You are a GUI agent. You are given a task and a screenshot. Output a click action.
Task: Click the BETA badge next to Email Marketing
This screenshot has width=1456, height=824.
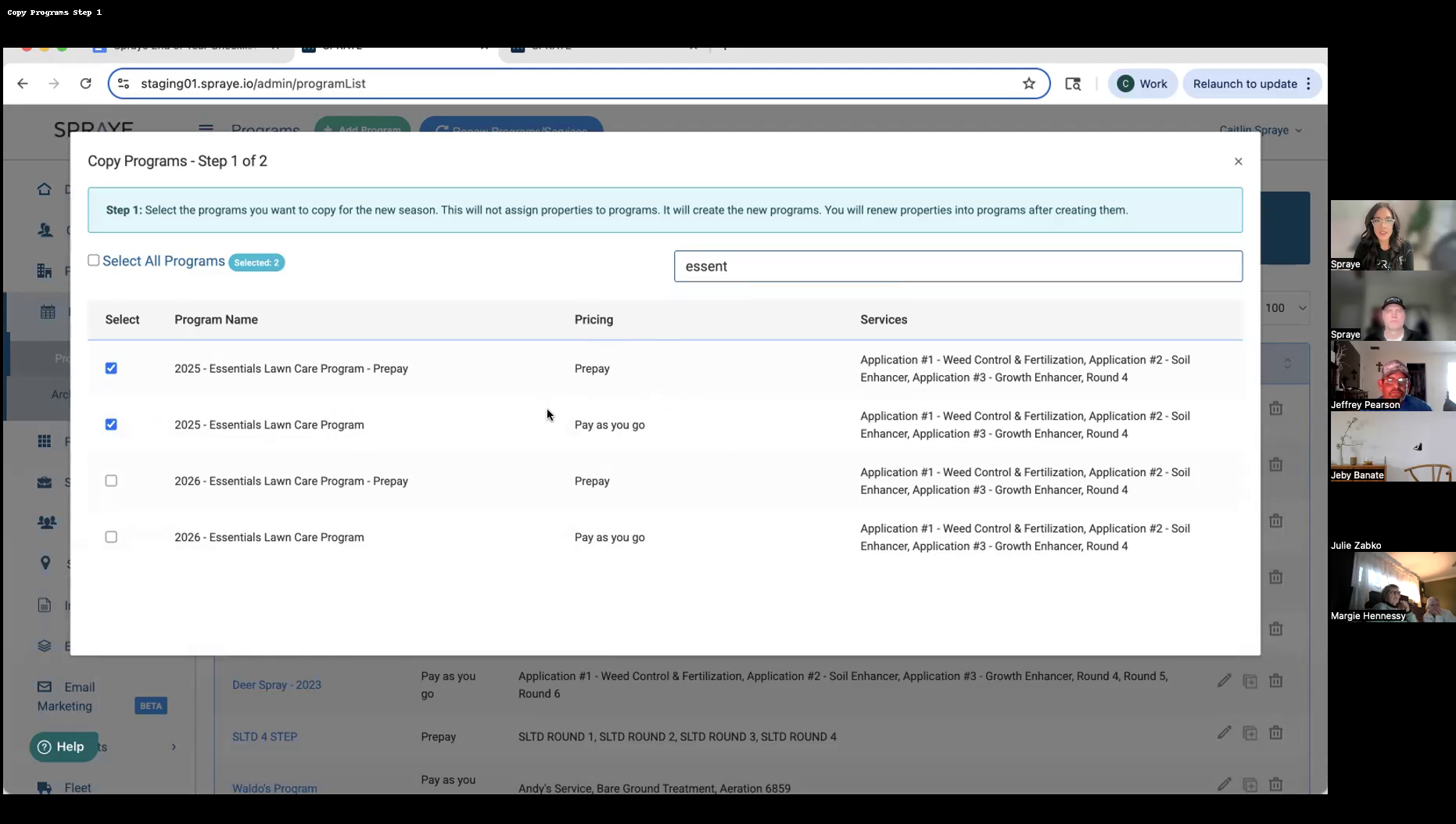tap(151, 706)
